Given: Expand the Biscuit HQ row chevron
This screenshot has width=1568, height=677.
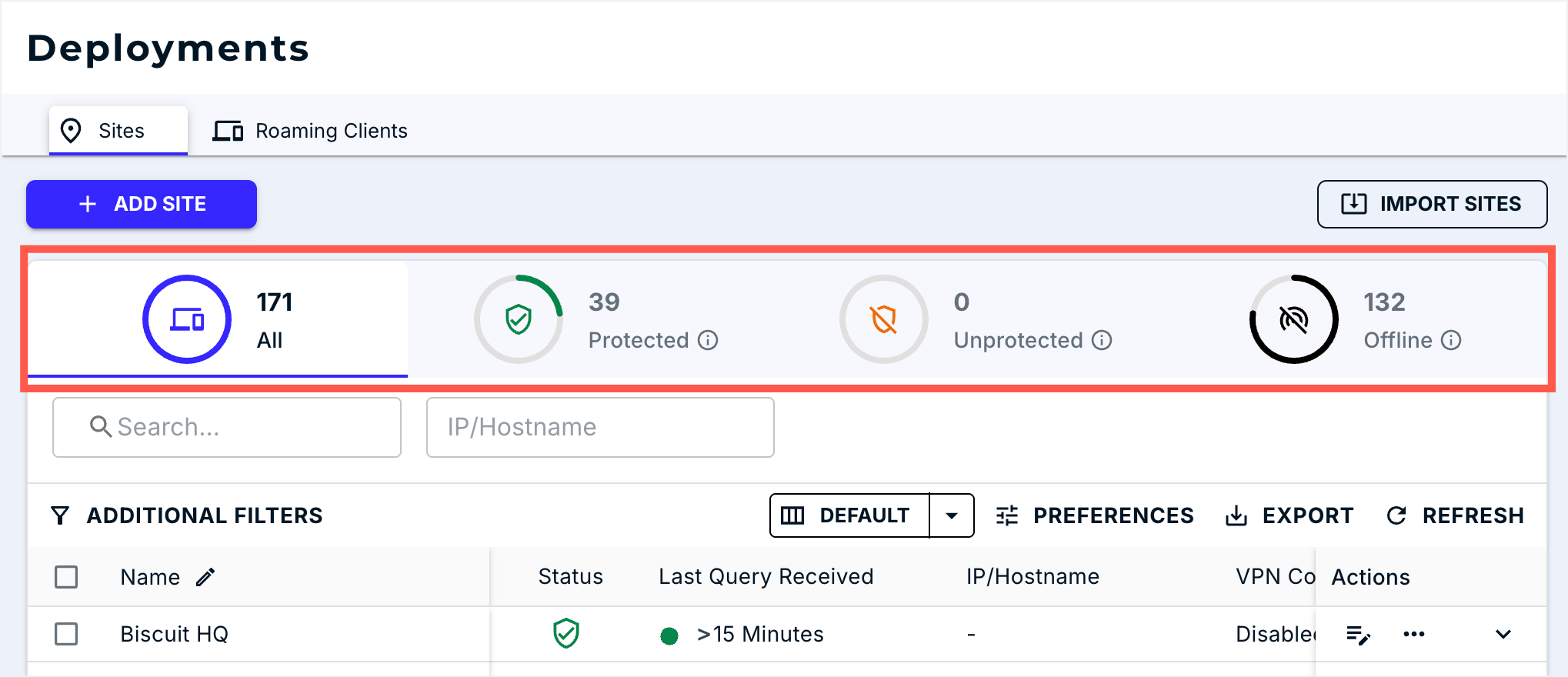Looking at the screenshot, I should 1503,634.
